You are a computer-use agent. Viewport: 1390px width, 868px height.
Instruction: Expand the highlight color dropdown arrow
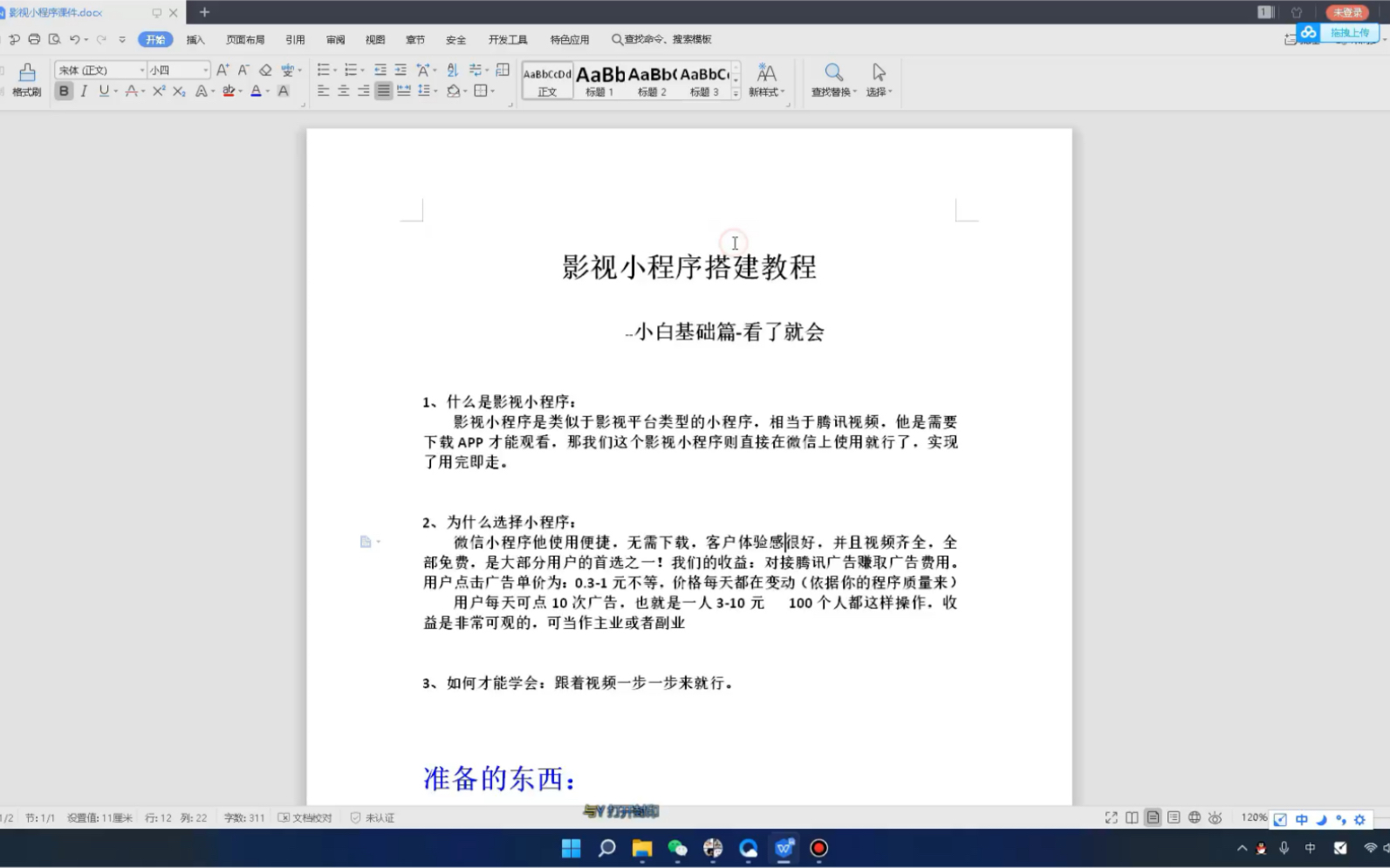pyautogui.click(x=240, y=92)
